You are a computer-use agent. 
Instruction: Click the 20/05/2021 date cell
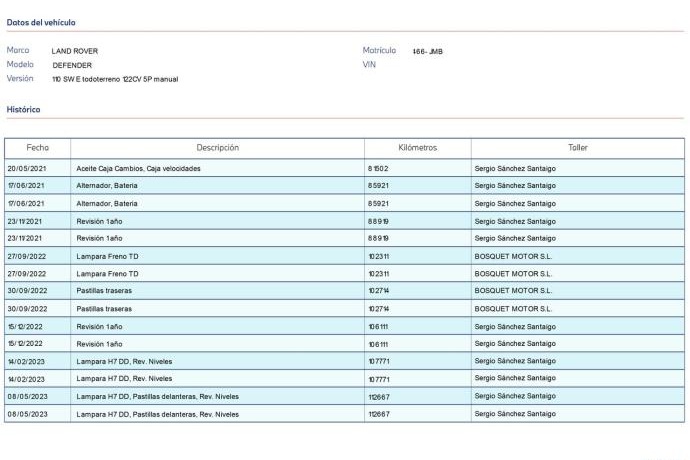pos(26,169)
